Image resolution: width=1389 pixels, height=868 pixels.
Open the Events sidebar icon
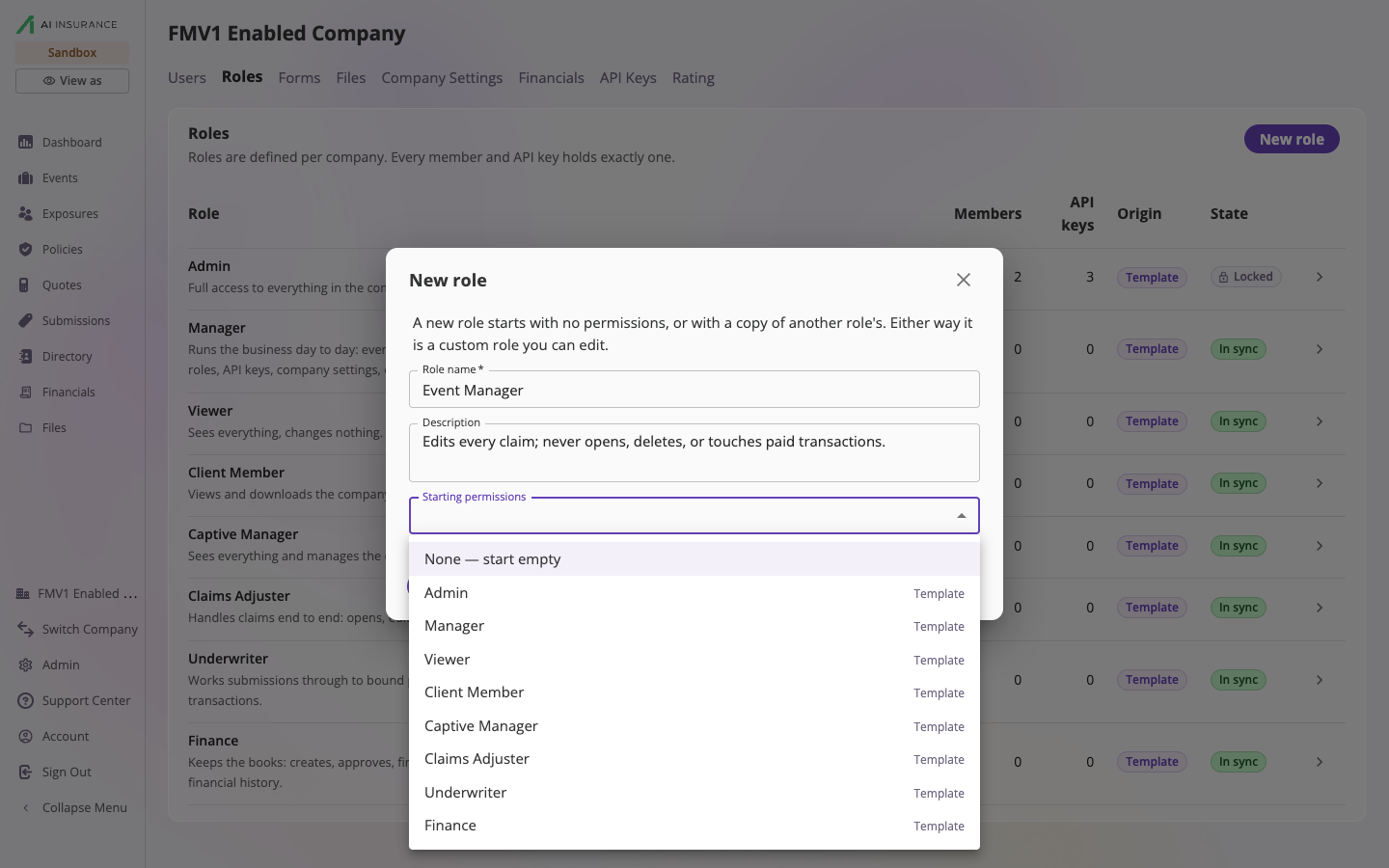[x=25, y=177]
